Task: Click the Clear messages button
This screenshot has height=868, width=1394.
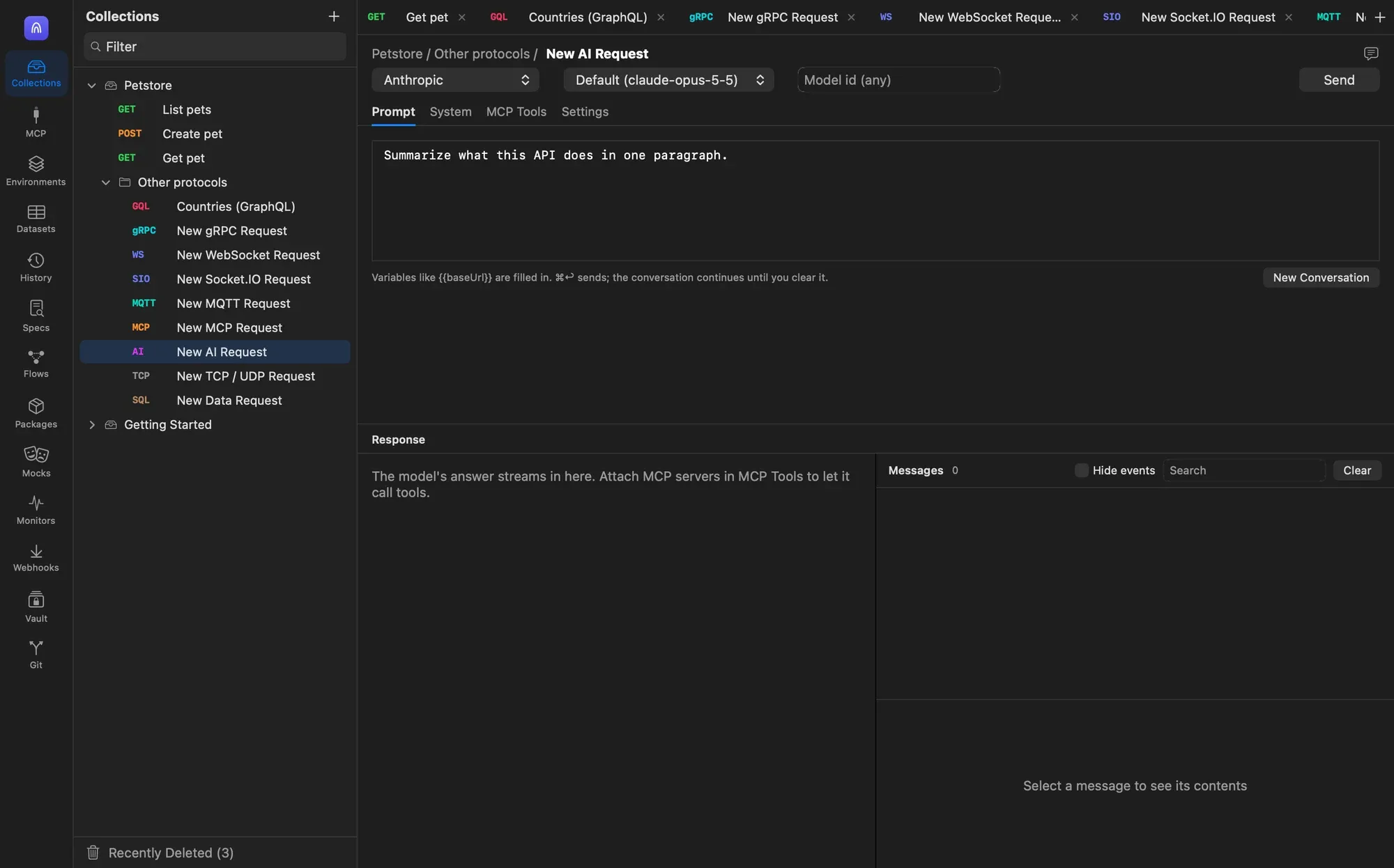Action: (x=1357, y=470)
